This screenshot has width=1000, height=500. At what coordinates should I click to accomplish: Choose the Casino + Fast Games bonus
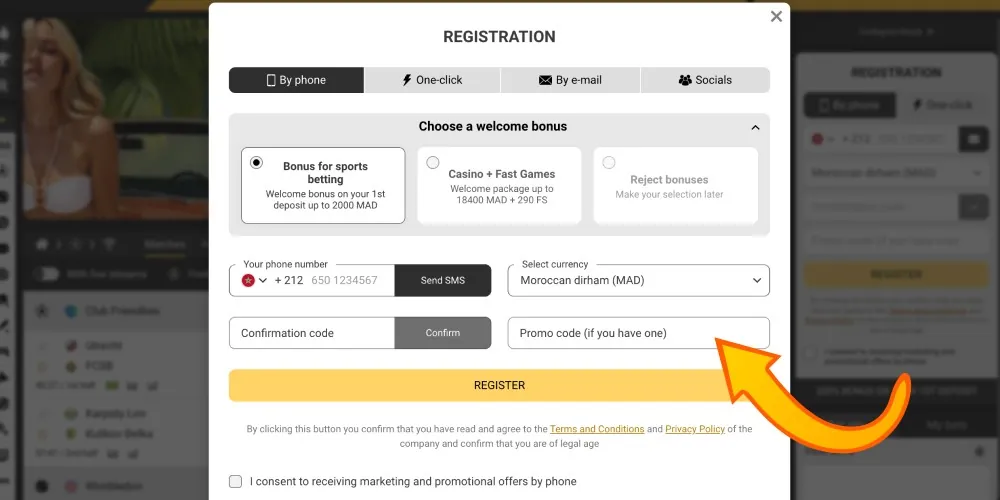click(x=433, y=163)
